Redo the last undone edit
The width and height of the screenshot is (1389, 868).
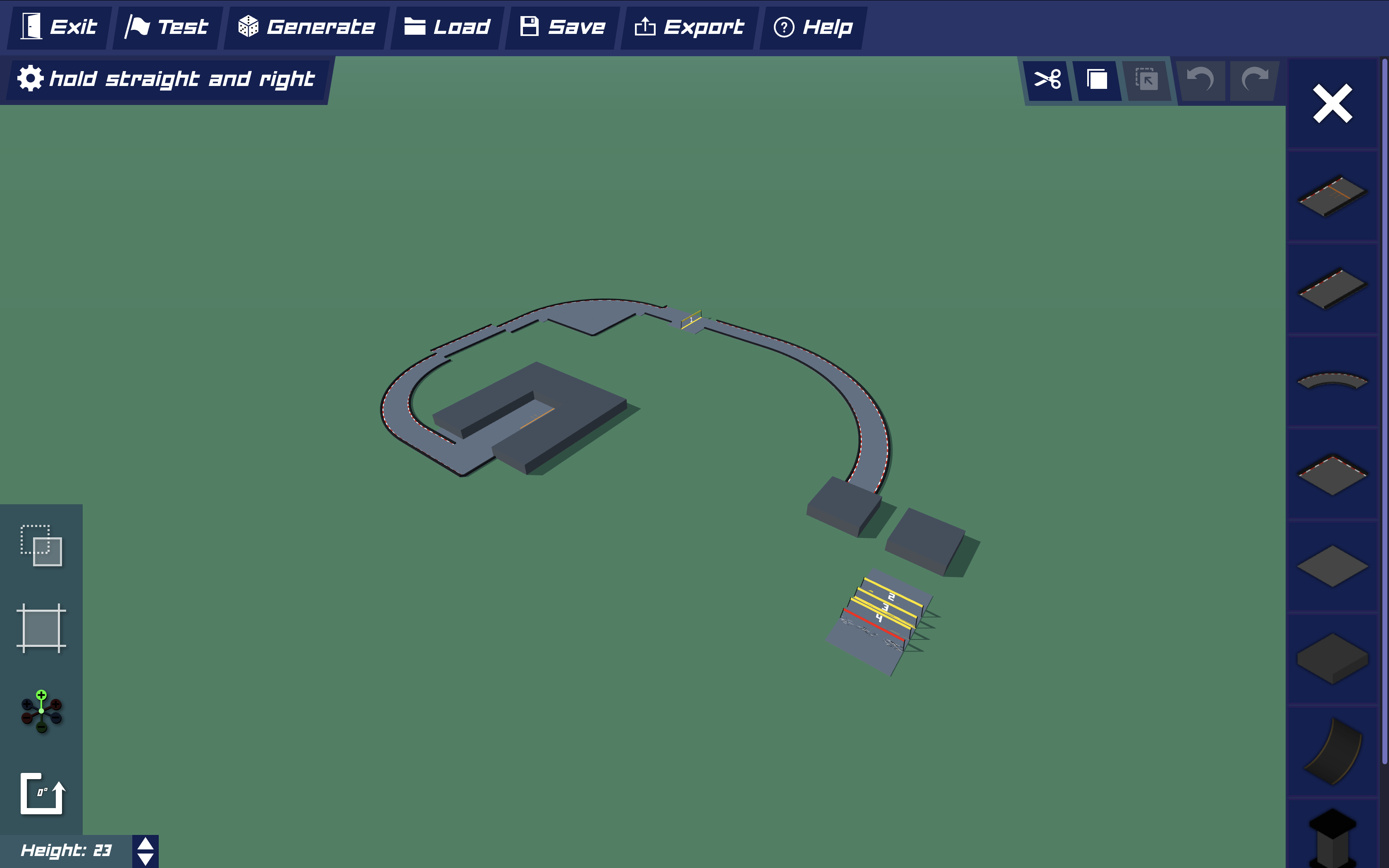click(x=1254, y=80)
